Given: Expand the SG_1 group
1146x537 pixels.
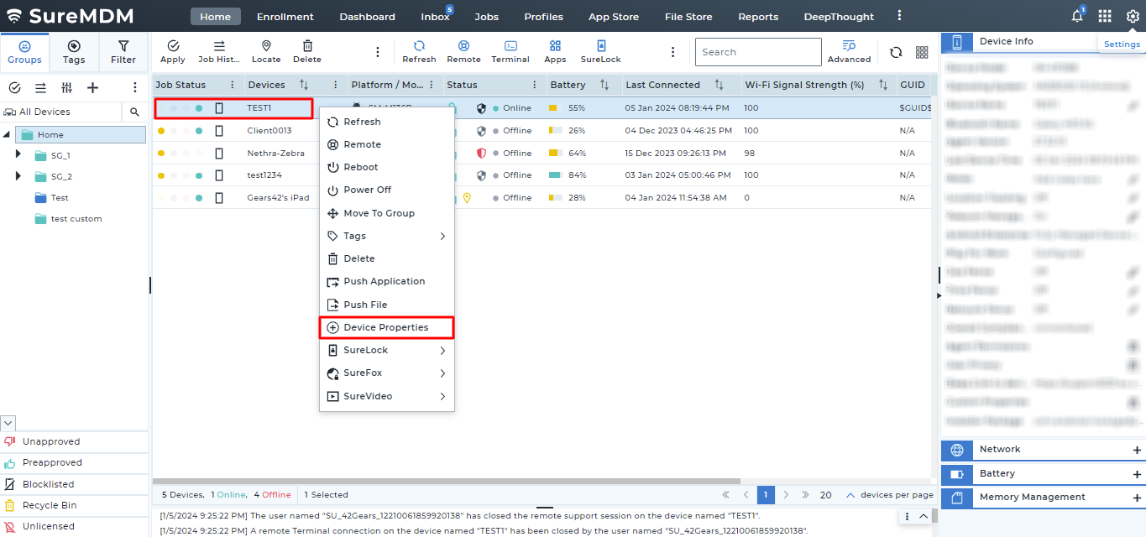Looking at the screenshot, I should [x=18, y=155].
